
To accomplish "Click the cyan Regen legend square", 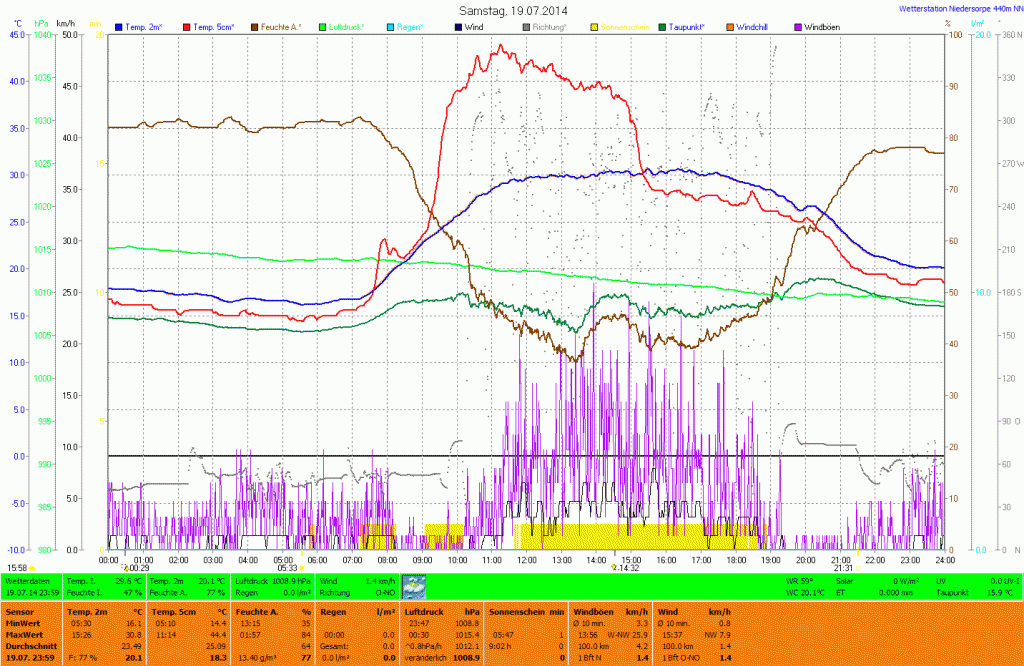I will [390, 26].
